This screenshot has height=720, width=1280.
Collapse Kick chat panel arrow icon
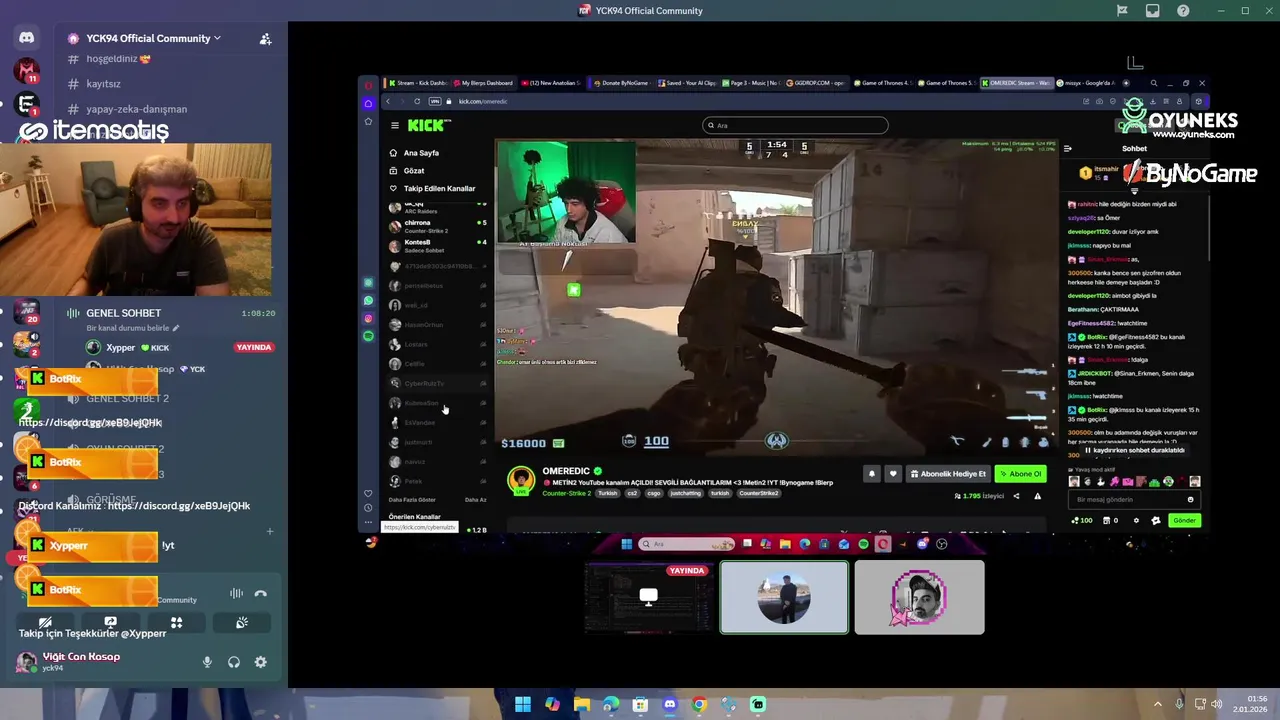coord(1067,148)
